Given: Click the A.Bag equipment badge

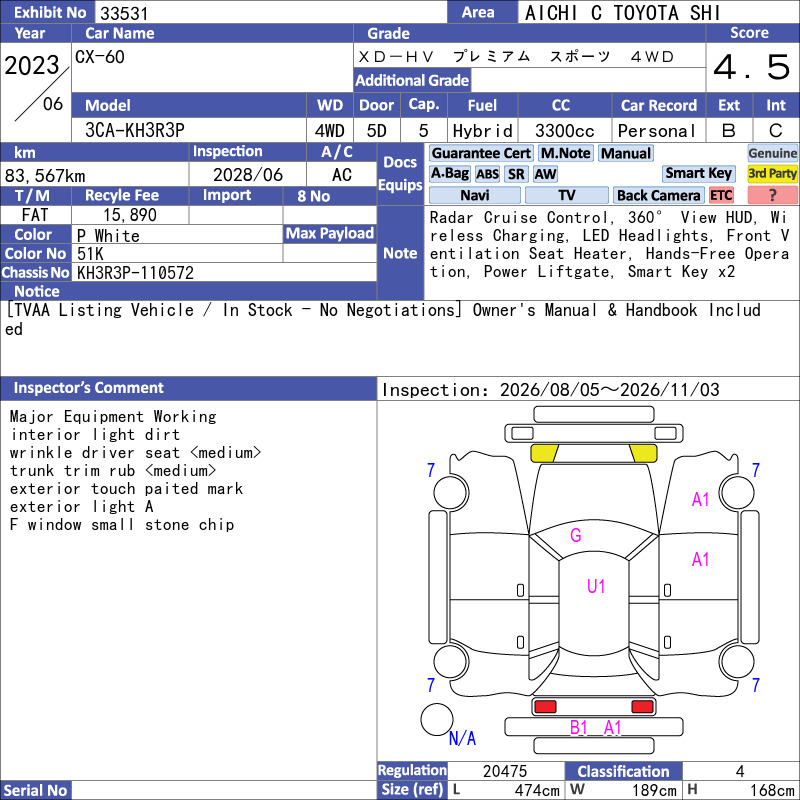Looking at the screenshot, I should tap(449, 173).
